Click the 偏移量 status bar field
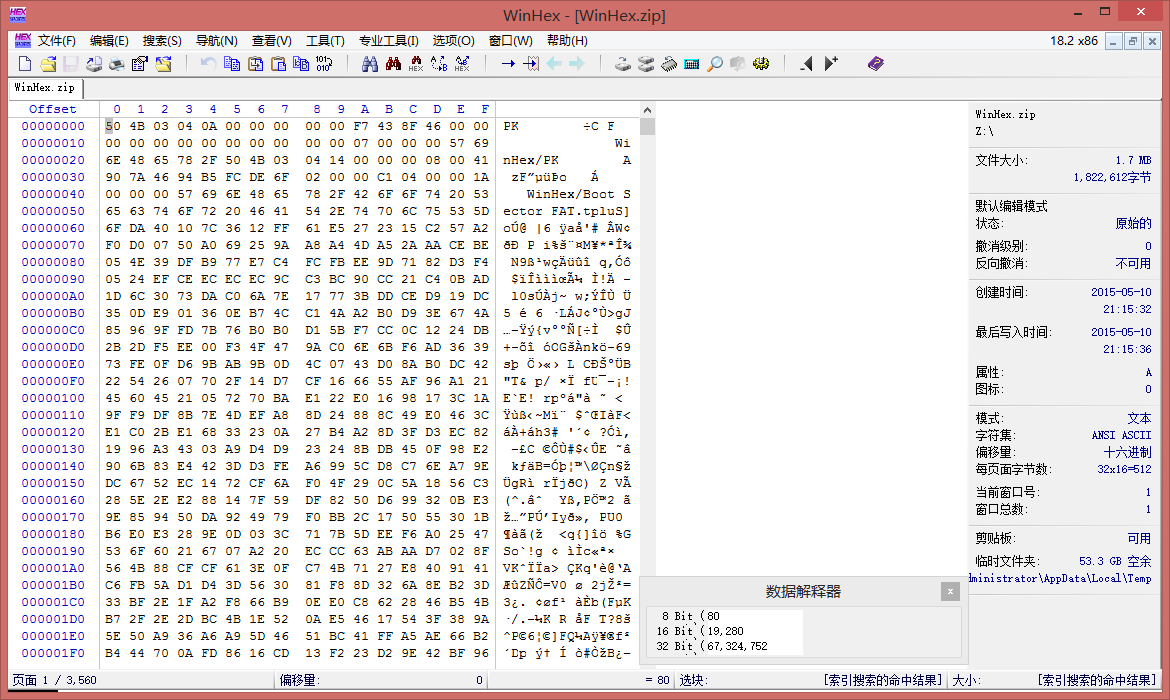Viewport: 1170px width, 700px height. [x=381, y=681]
